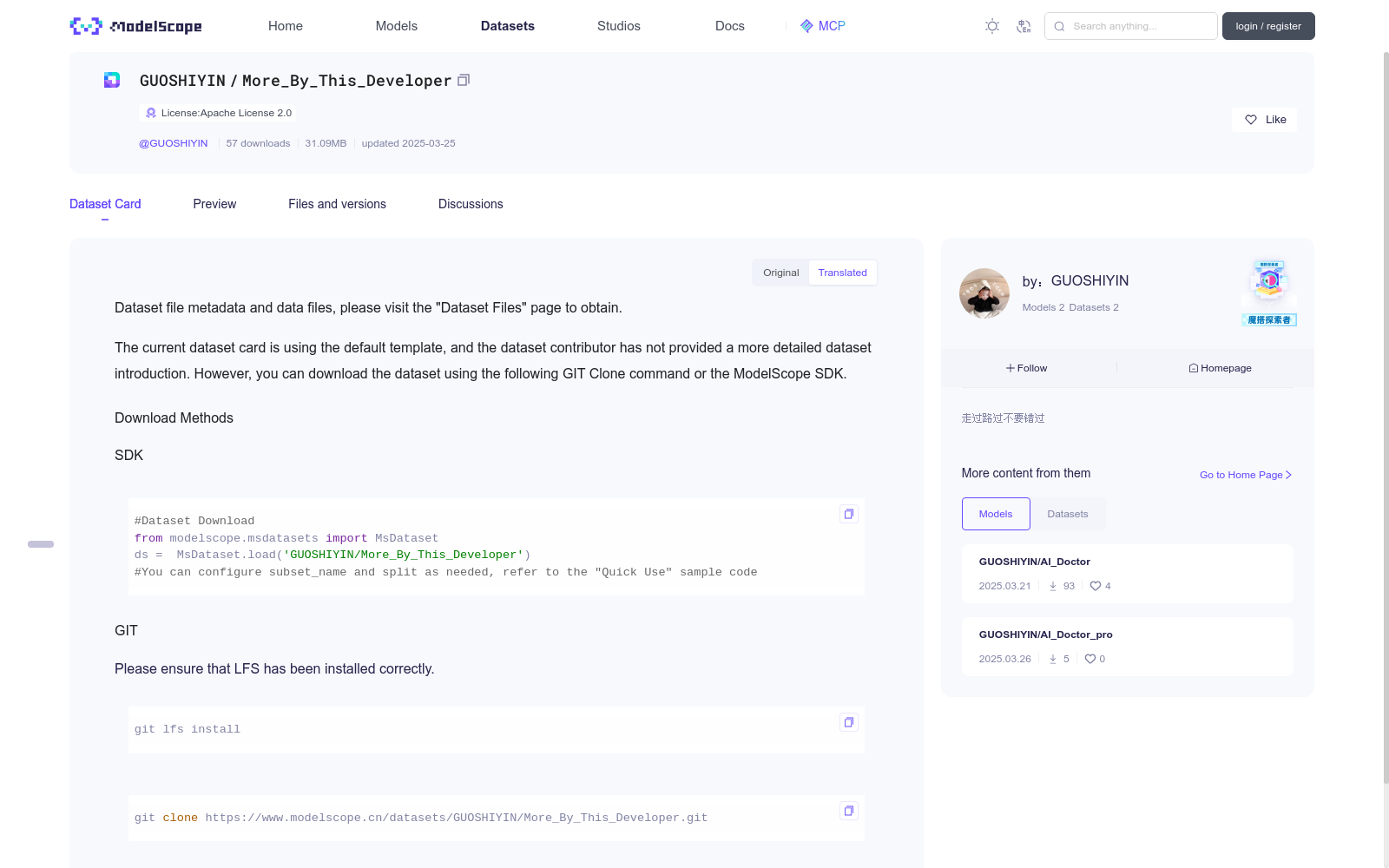Open the GUOSHIYIN profile avatar
The height and width of the screenshot is (868, 1389).
984,293
